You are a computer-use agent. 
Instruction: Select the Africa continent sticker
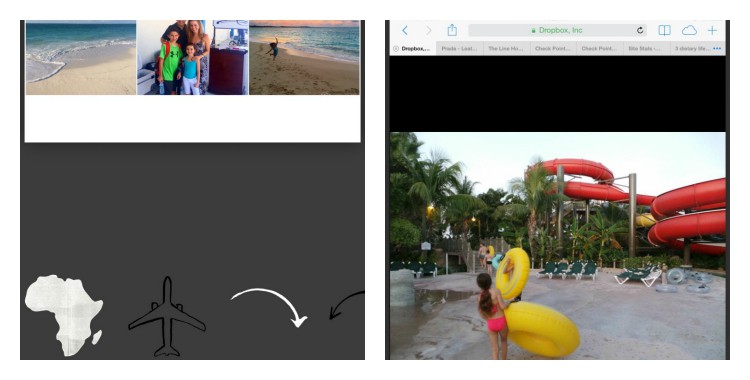click(x=64, y=315)
